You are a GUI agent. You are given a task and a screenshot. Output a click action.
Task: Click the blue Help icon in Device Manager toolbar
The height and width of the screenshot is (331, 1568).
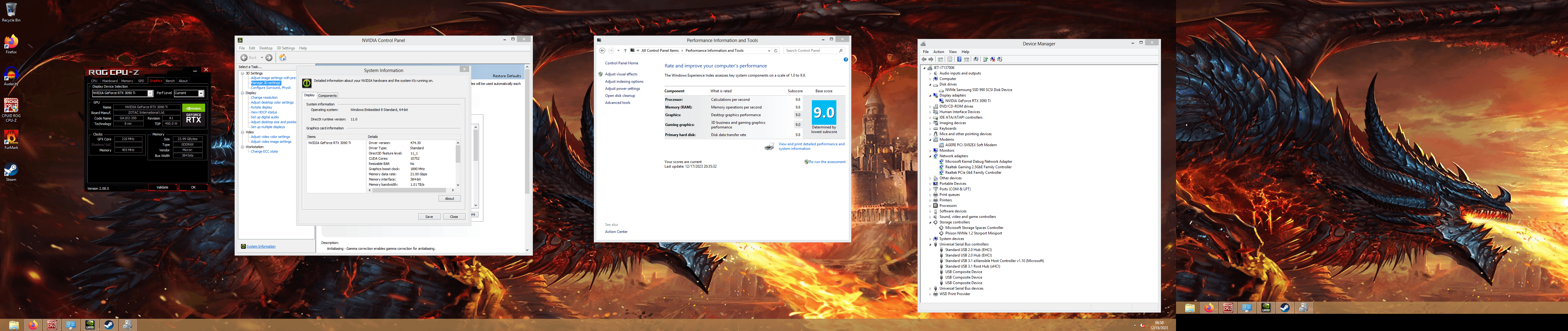[959, 59]
